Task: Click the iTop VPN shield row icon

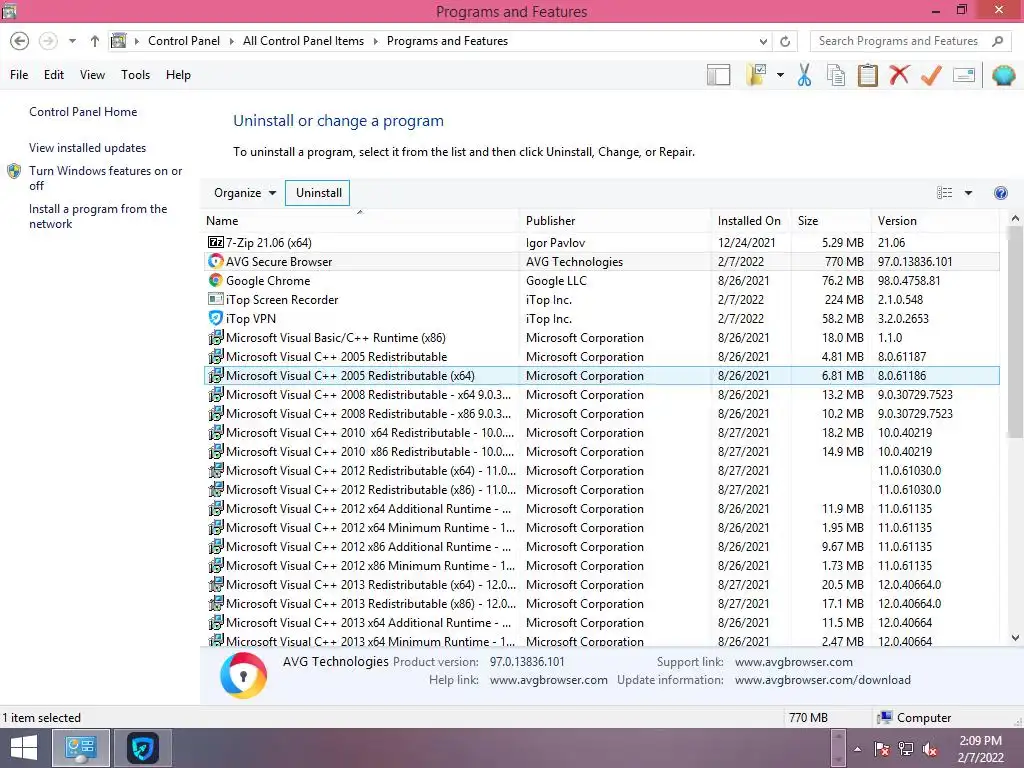Action: 216,318
